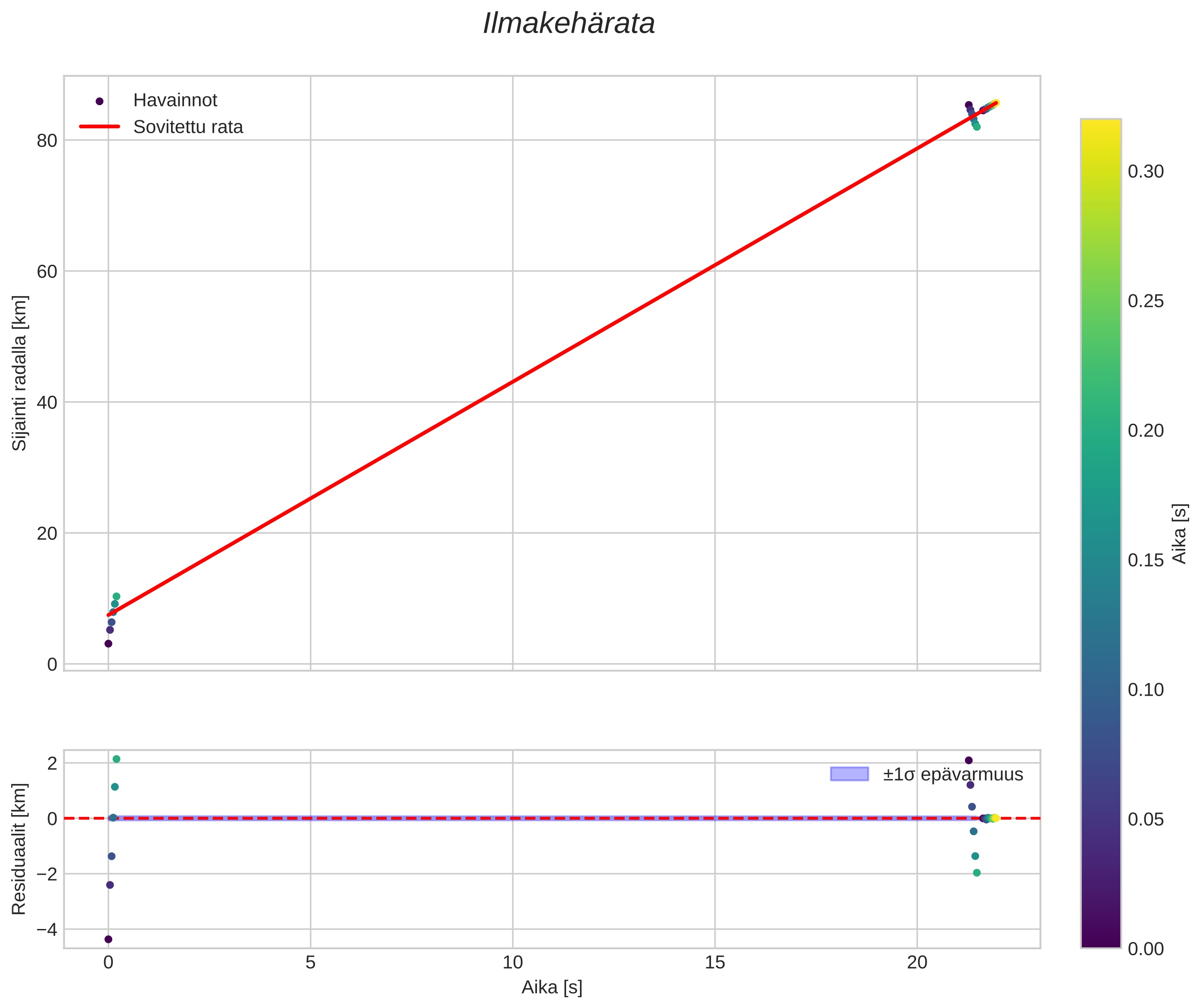
Task: Click the lowest residual point near −4
Action: pos(108,939)
